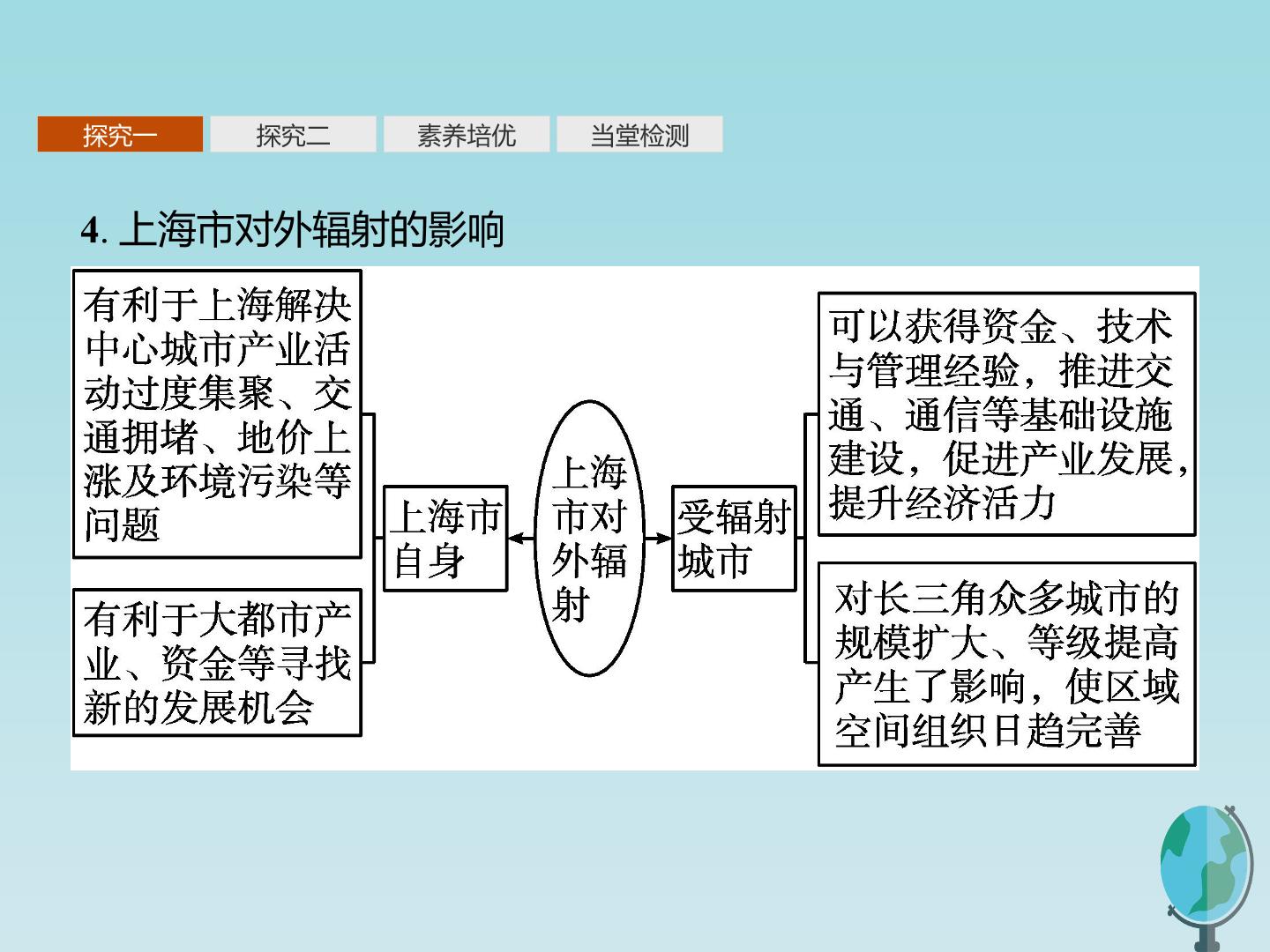Screen dimensions: 1270x952
Task: Click the 上海市对外辐射 oval node
Action: point(589,538)
